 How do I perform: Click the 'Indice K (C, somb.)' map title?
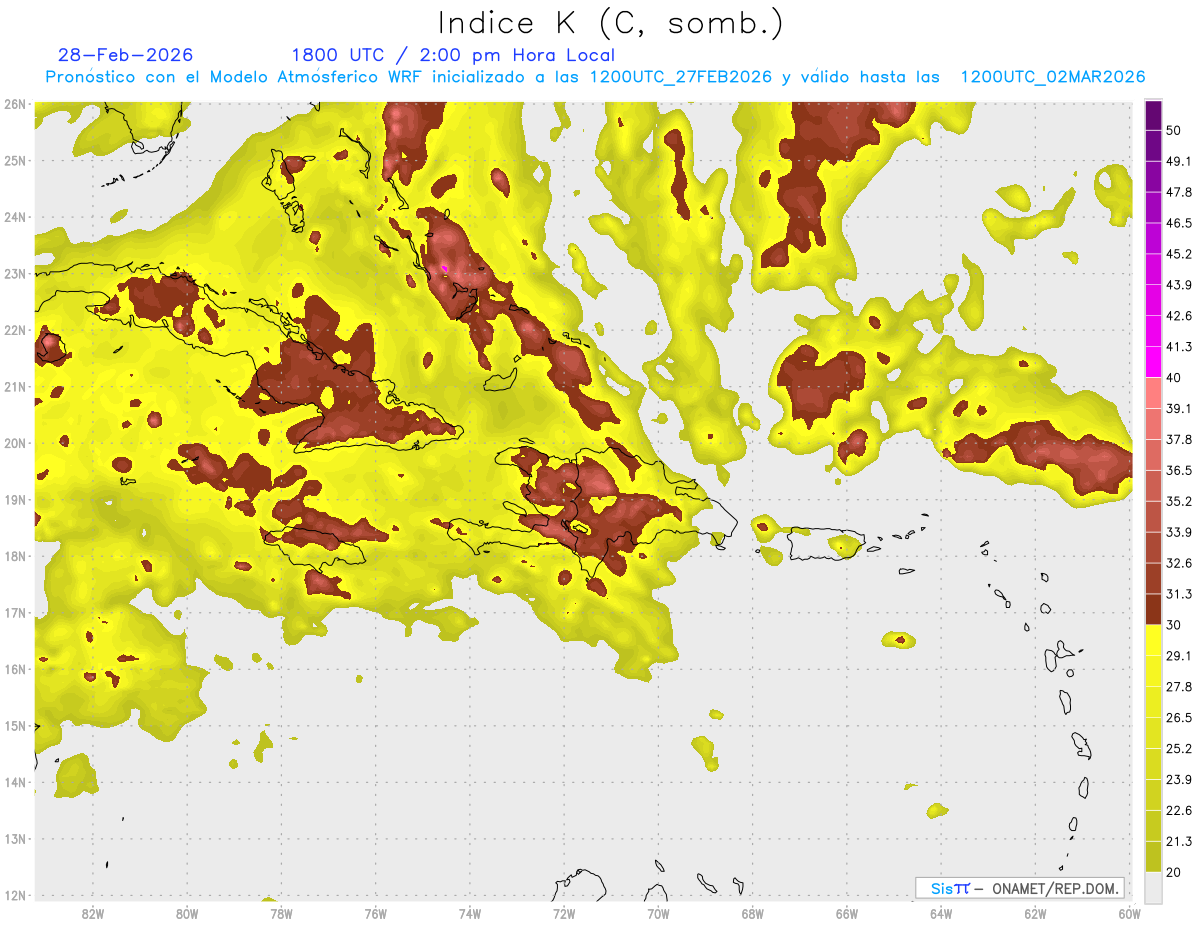point(610,23)
